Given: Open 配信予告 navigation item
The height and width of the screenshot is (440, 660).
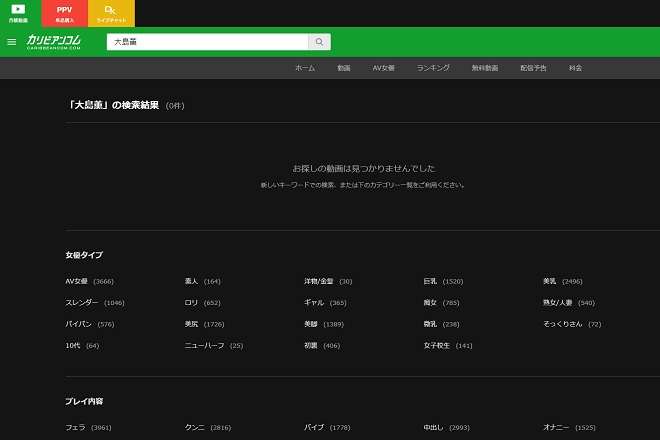Looking at the screenshot, I should (533, 68).
